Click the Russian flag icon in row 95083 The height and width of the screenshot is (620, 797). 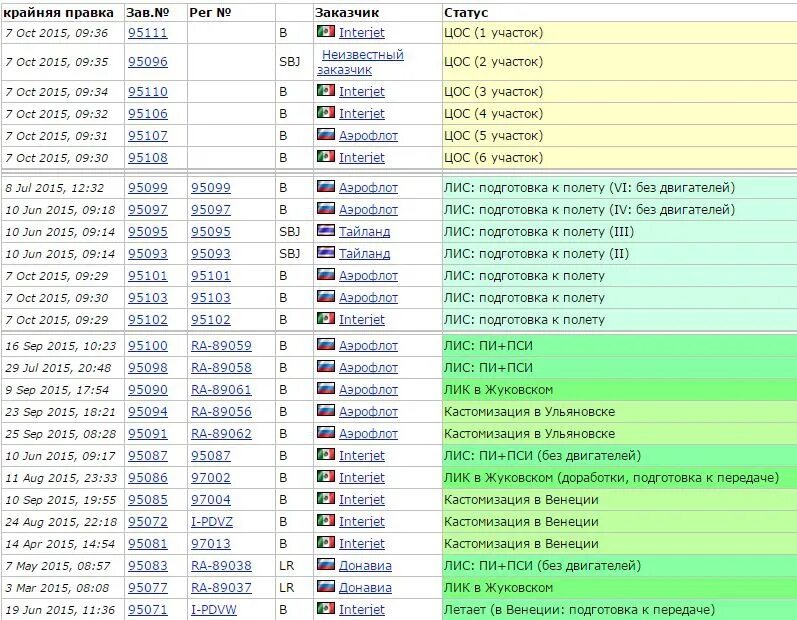326,565
